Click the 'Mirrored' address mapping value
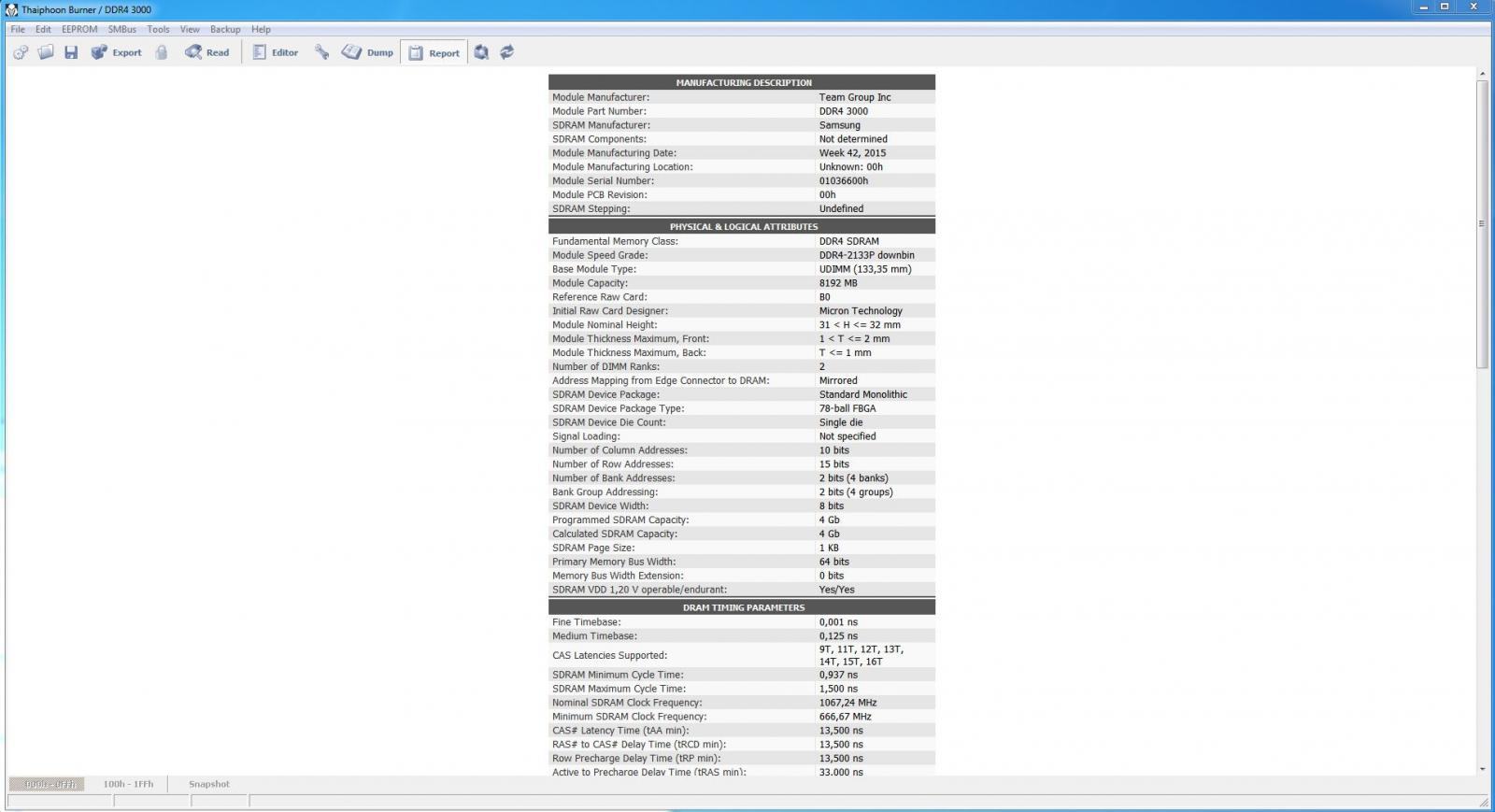The width and height of the screenshot is (1495, 812). 838,380
